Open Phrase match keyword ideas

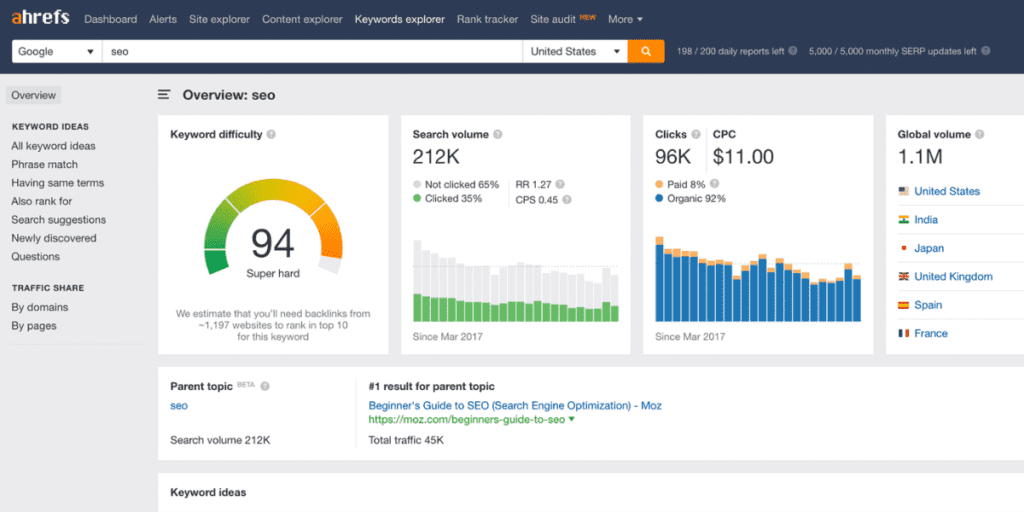pos(44,164)
